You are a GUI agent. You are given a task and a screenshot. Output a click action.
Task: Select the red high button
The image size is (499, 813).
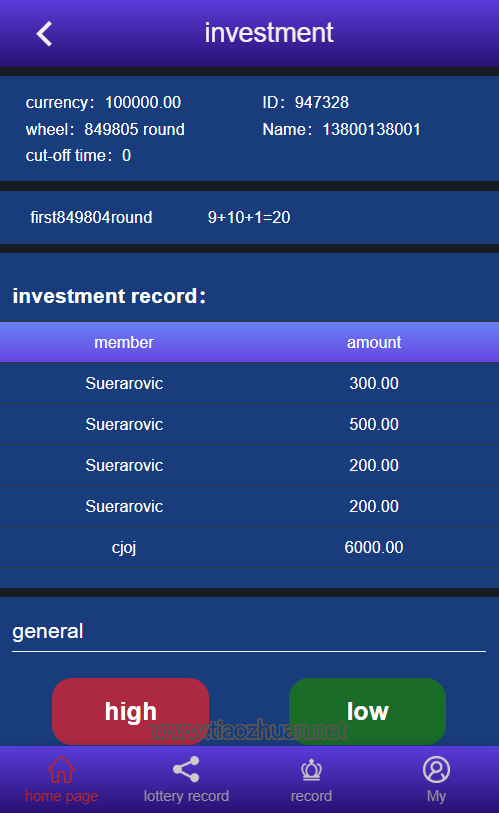131,711
